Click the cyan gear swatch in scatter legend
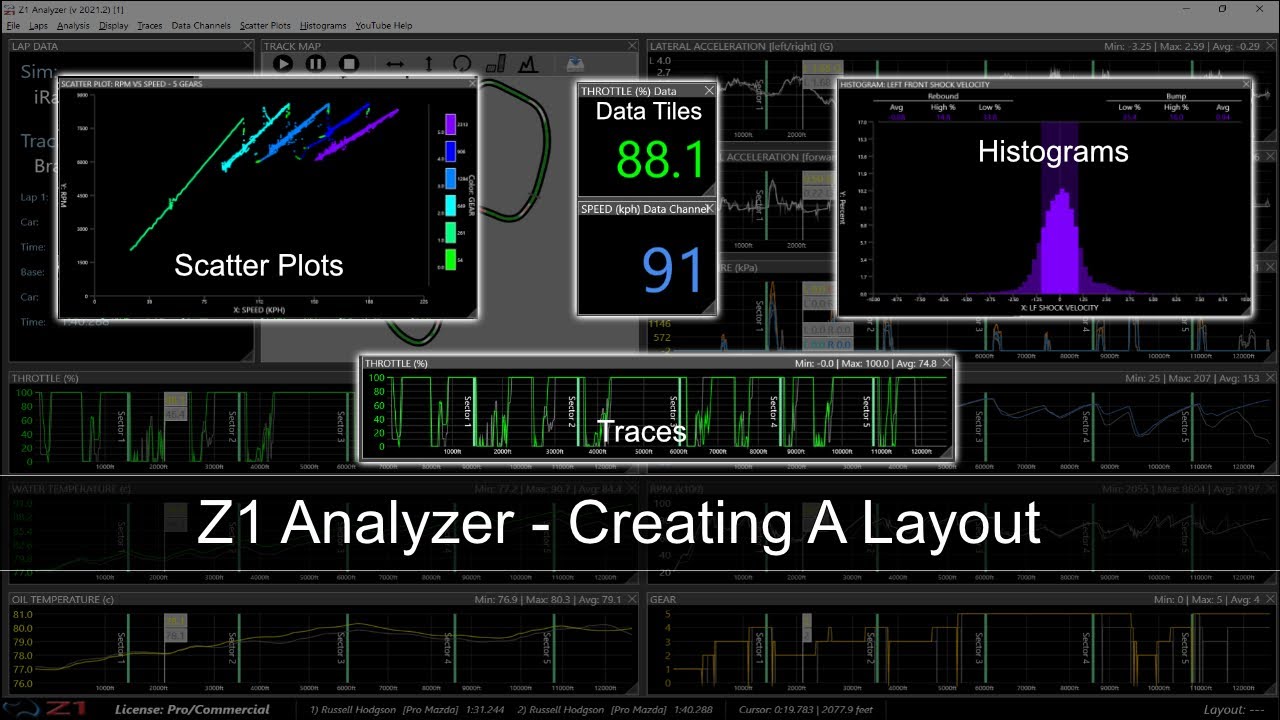 (451, 206)
